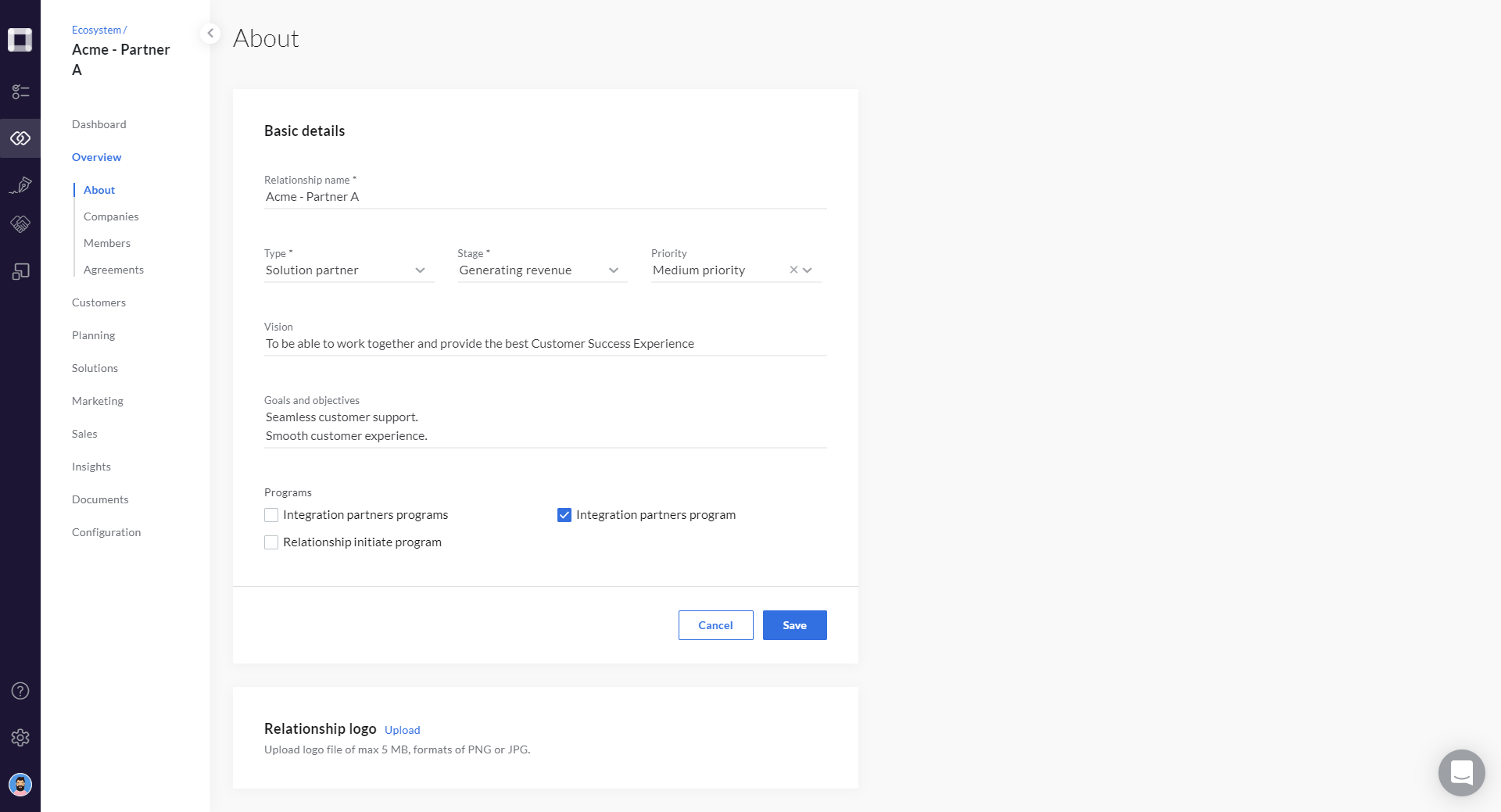Screen dimensions: 1501x812
Task: Open the Companies sub-item
Action: point(111,216)
